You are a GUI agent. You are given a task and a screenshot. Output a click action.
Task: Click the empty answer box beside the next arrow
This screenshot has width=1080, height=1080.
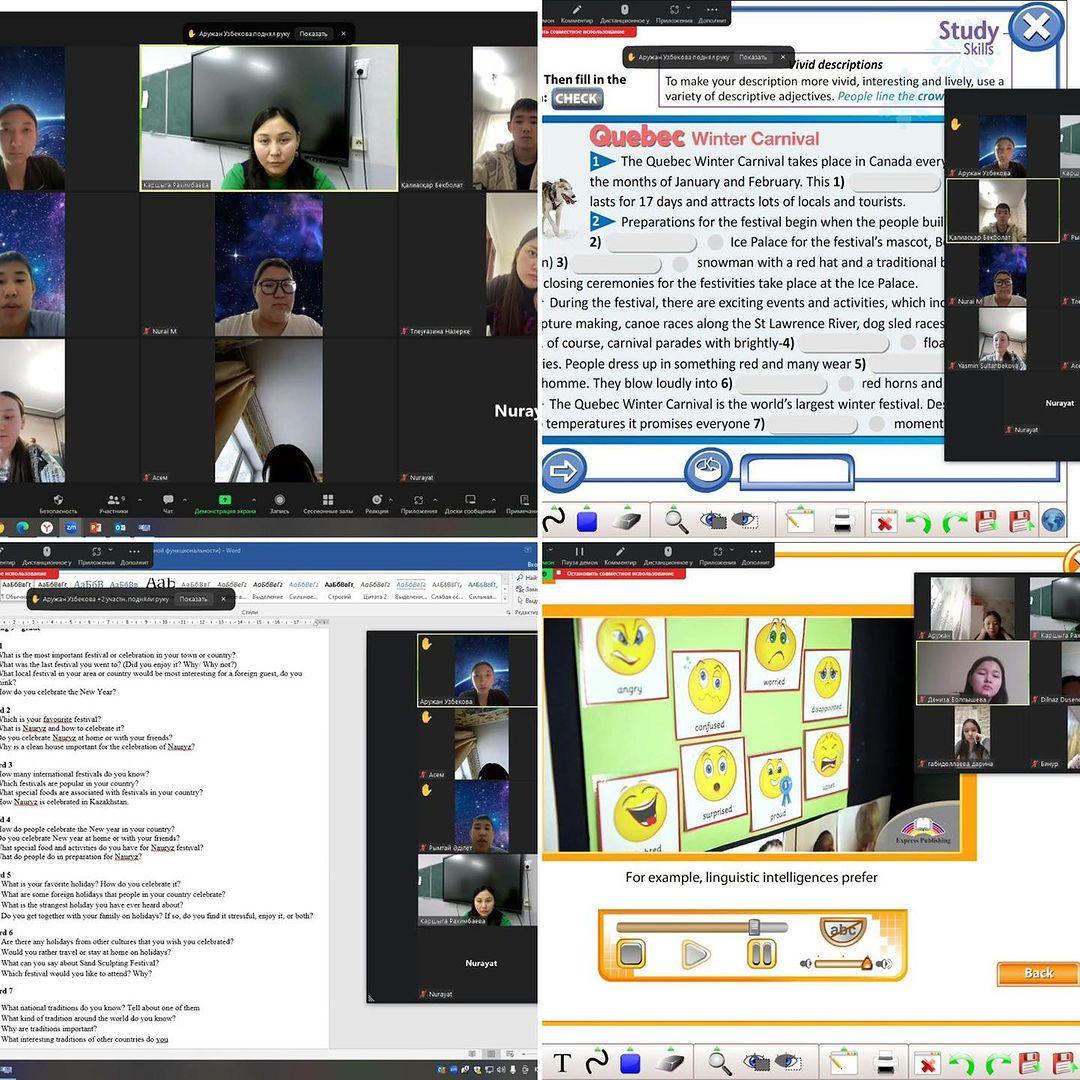tap(798, 471)
